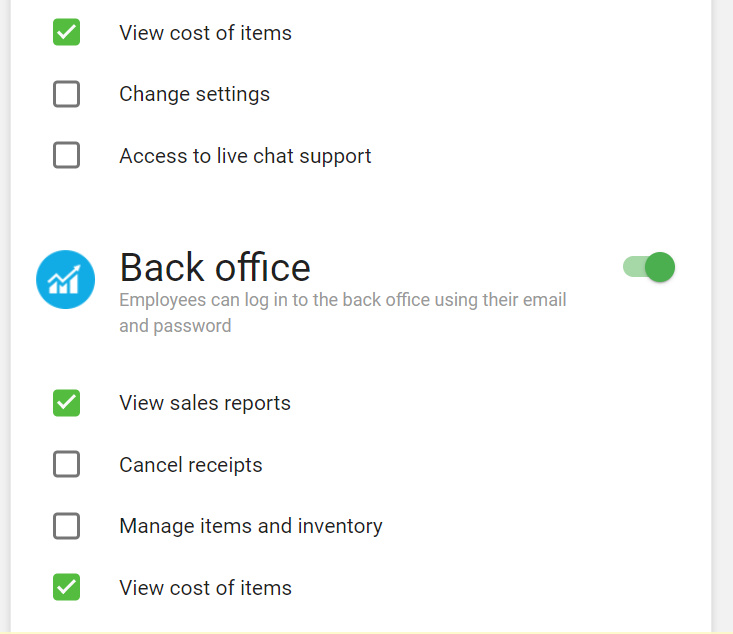The width and height of the screenshot is (733, 634).
Task: Enable Manage items and inventory checkbox
Action: 66,526
